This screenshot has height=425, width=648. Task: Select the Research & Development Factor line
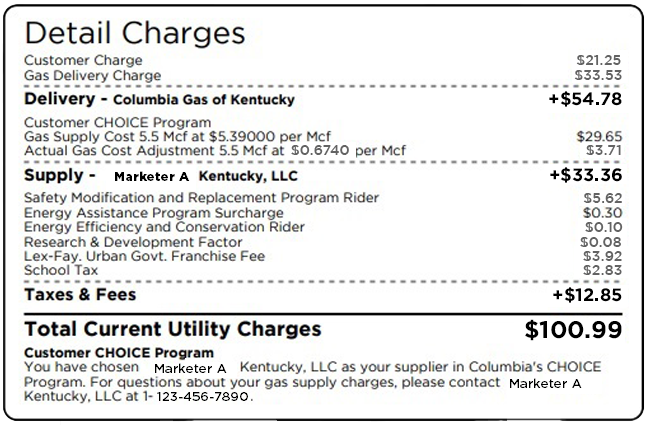[133, 242]
